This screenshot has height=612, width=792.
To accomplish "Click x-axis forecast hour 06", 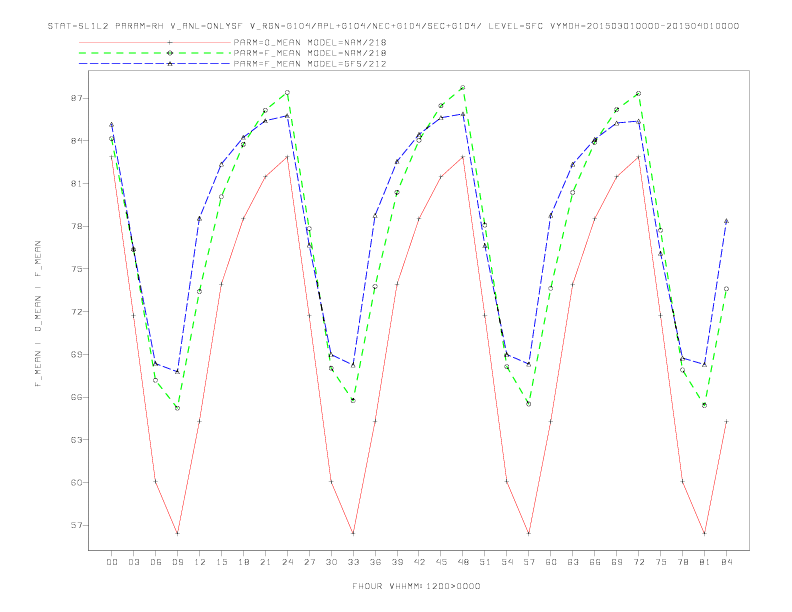I will tap(156, 562).
